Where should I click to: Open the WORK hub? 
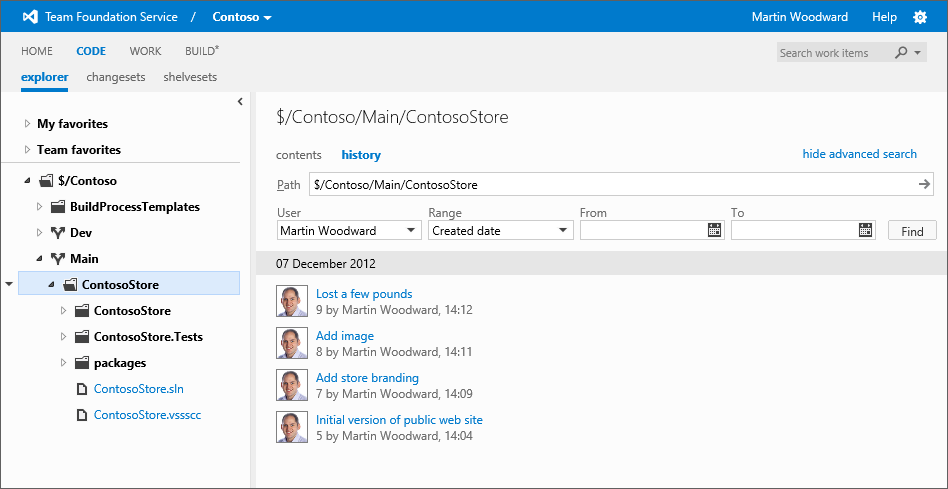pyautogui.click(x=145, y=51)
